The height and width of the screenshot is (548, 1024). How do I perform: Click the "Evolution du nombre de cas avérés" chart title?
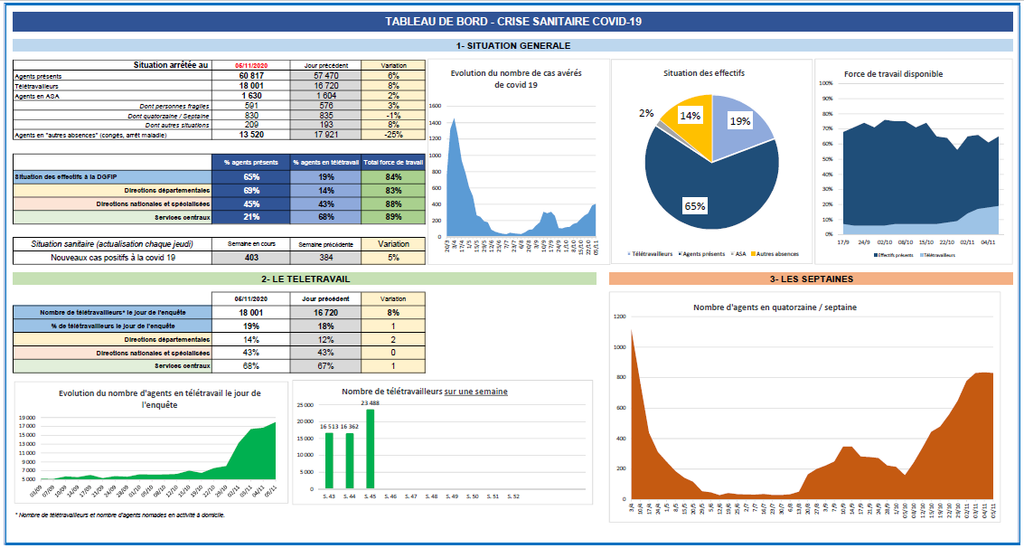click(x=515, y=78)
